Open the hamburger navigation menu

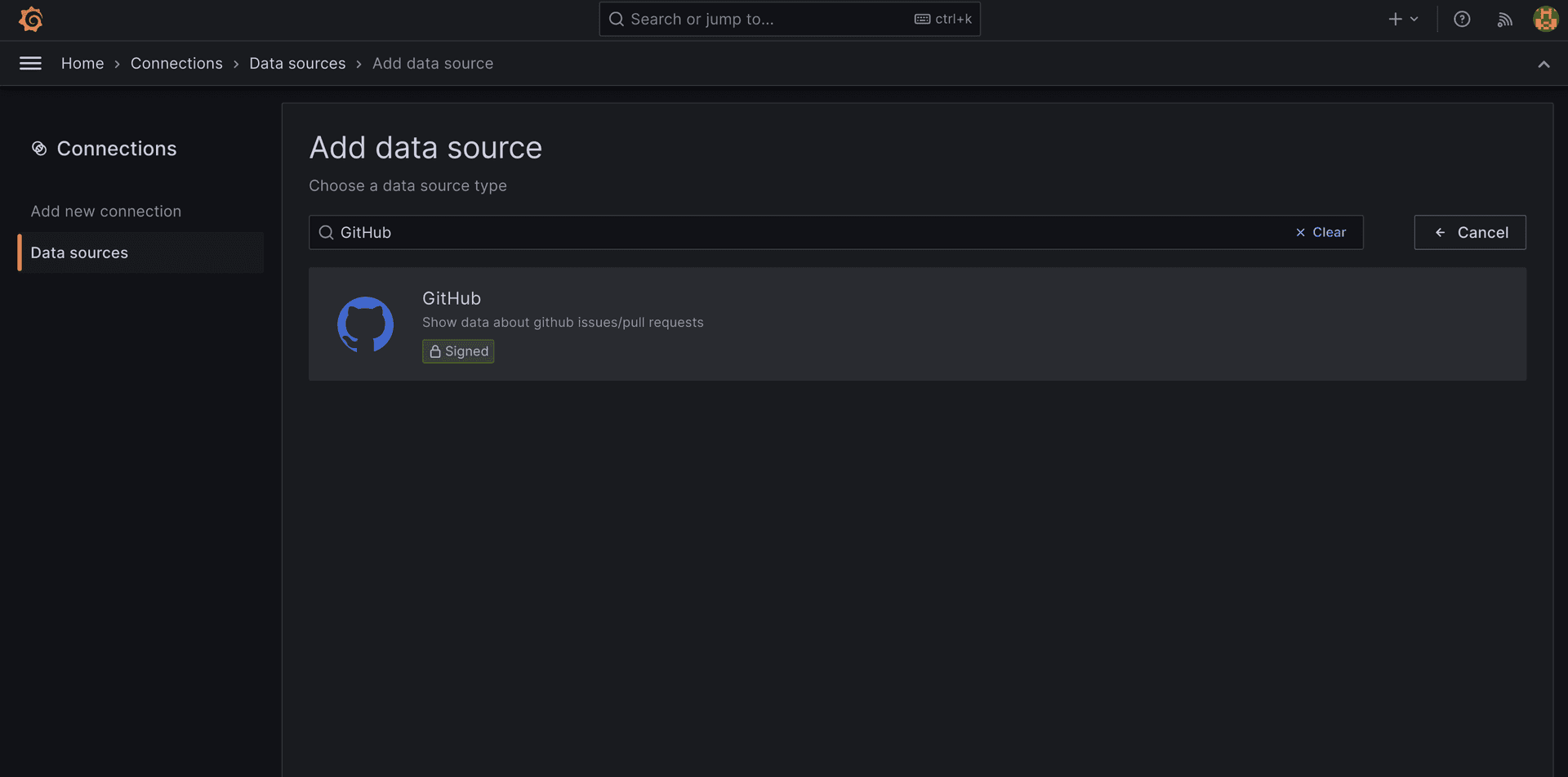30,63
